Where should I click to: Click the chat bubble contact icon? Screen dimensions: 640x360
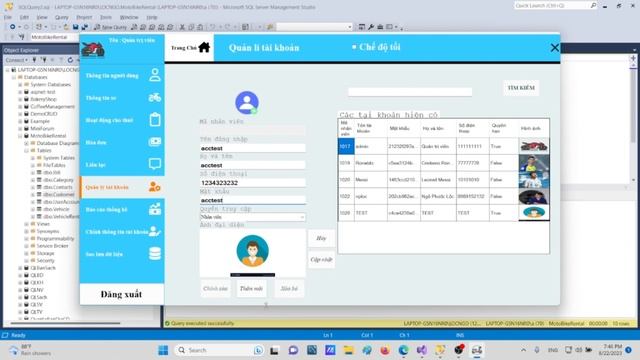click(155, 164)
